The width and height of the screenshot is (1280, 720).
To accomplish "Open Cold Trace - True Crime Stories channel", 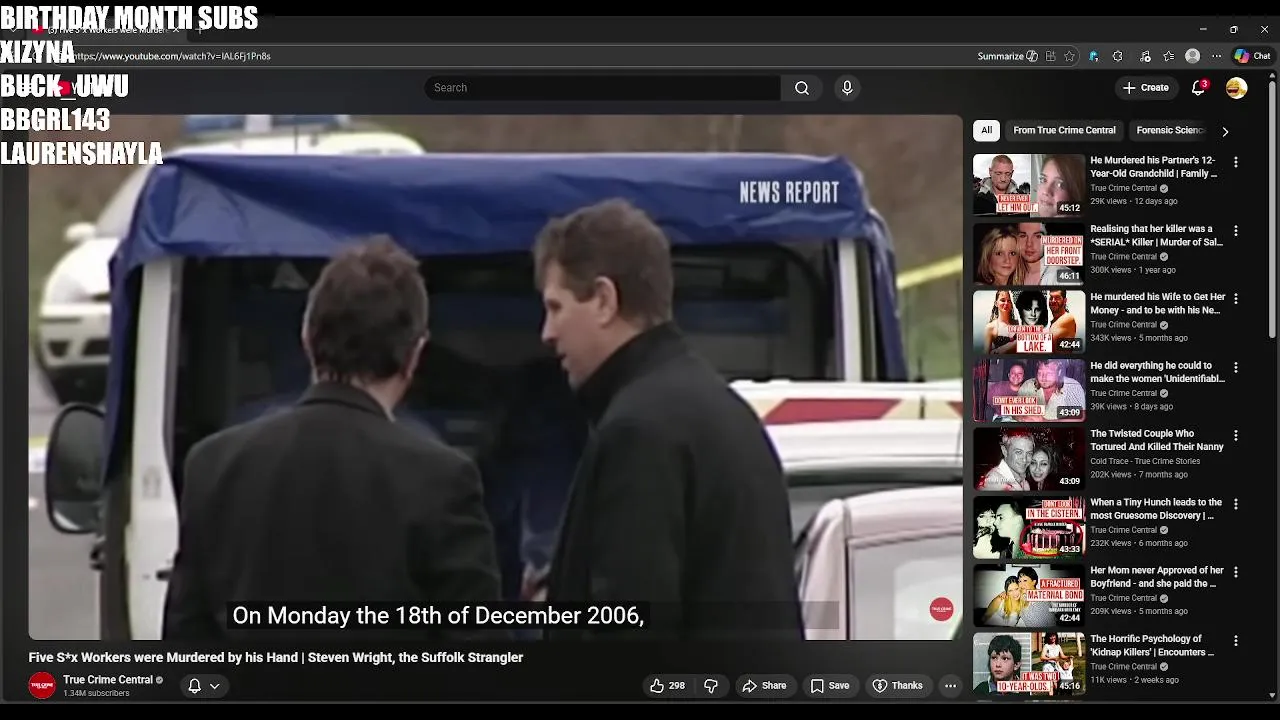I will [1145, 461].
